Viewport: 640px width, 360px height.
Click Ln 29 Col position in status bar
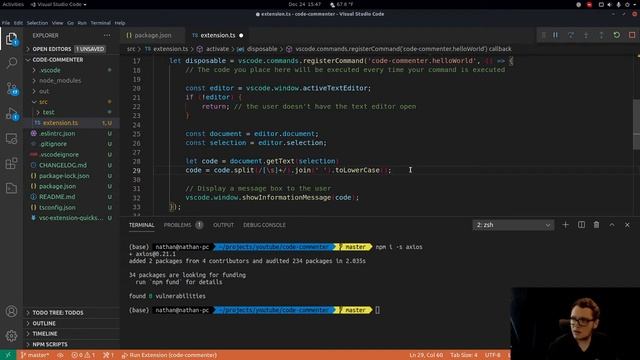click(426, 355)
